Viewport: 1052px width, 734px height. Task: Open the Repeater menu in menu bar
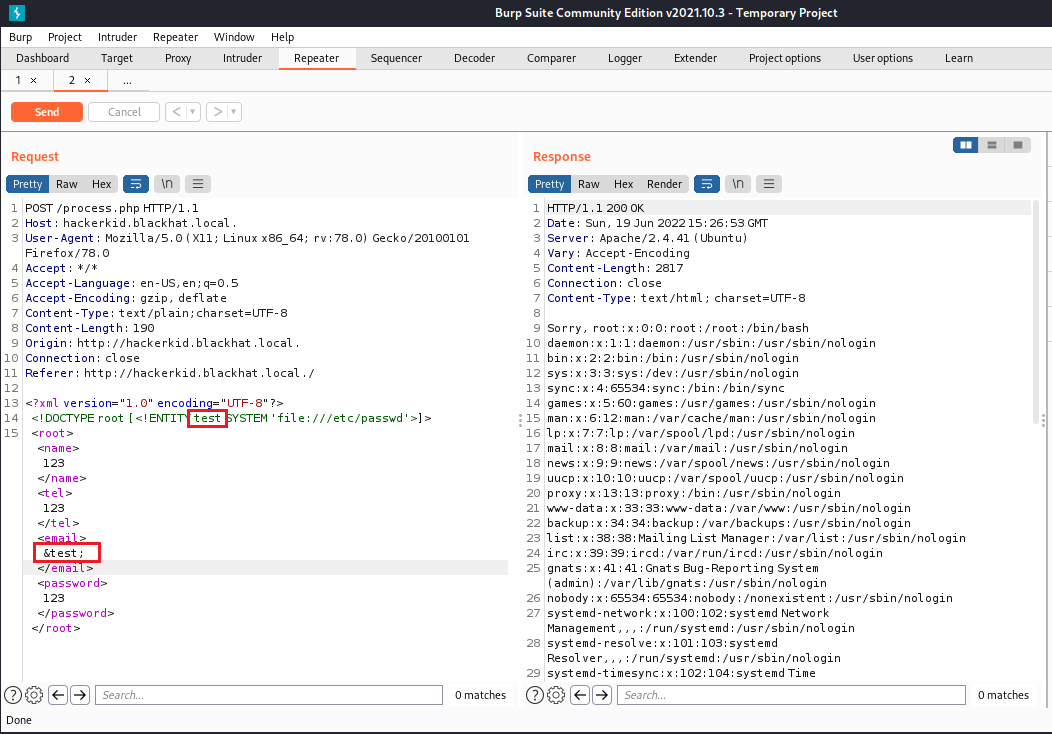(175, 37)
